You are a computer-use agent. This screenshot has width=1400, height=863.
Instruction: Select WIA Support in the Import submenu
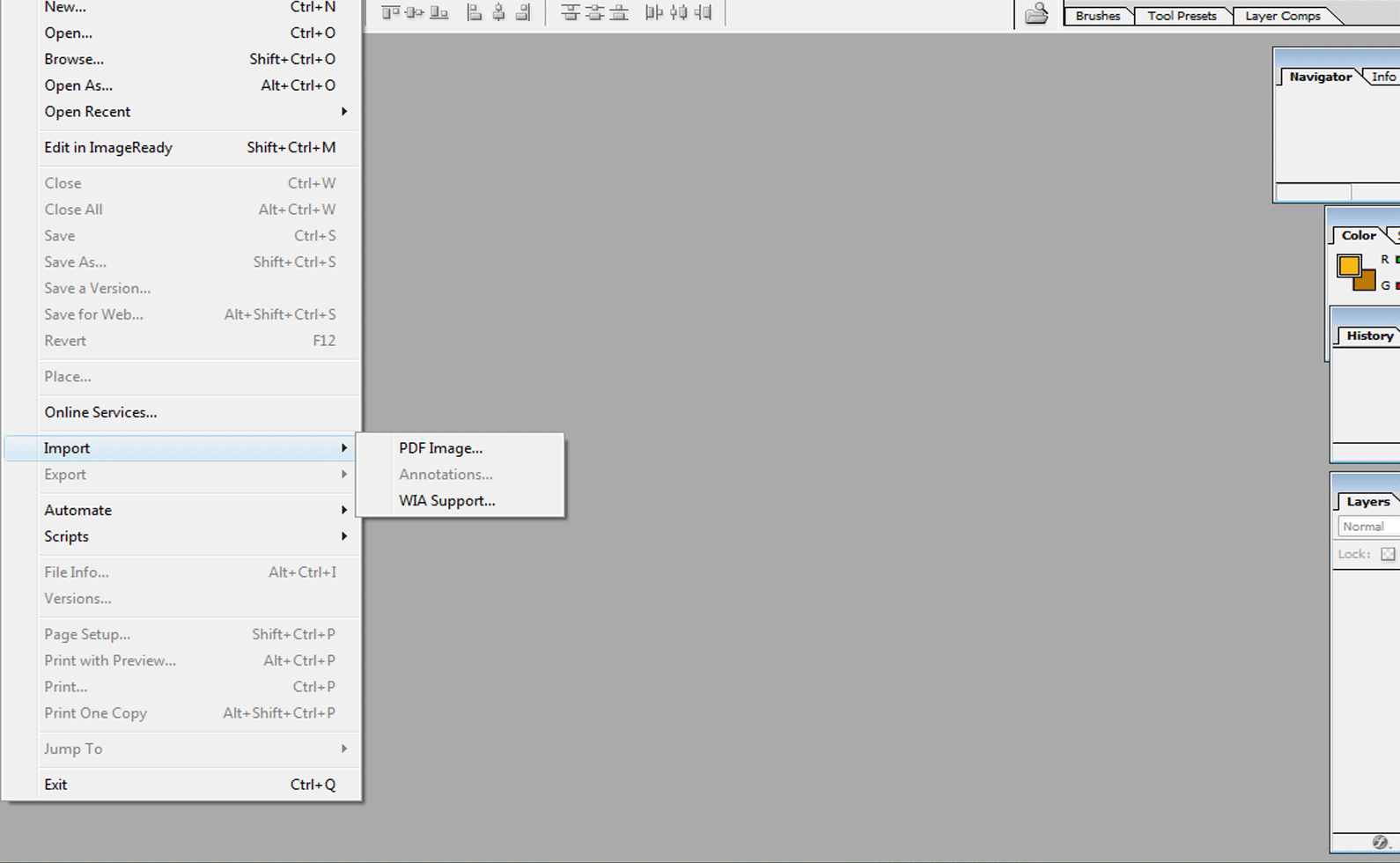click(x=446, y=501)
